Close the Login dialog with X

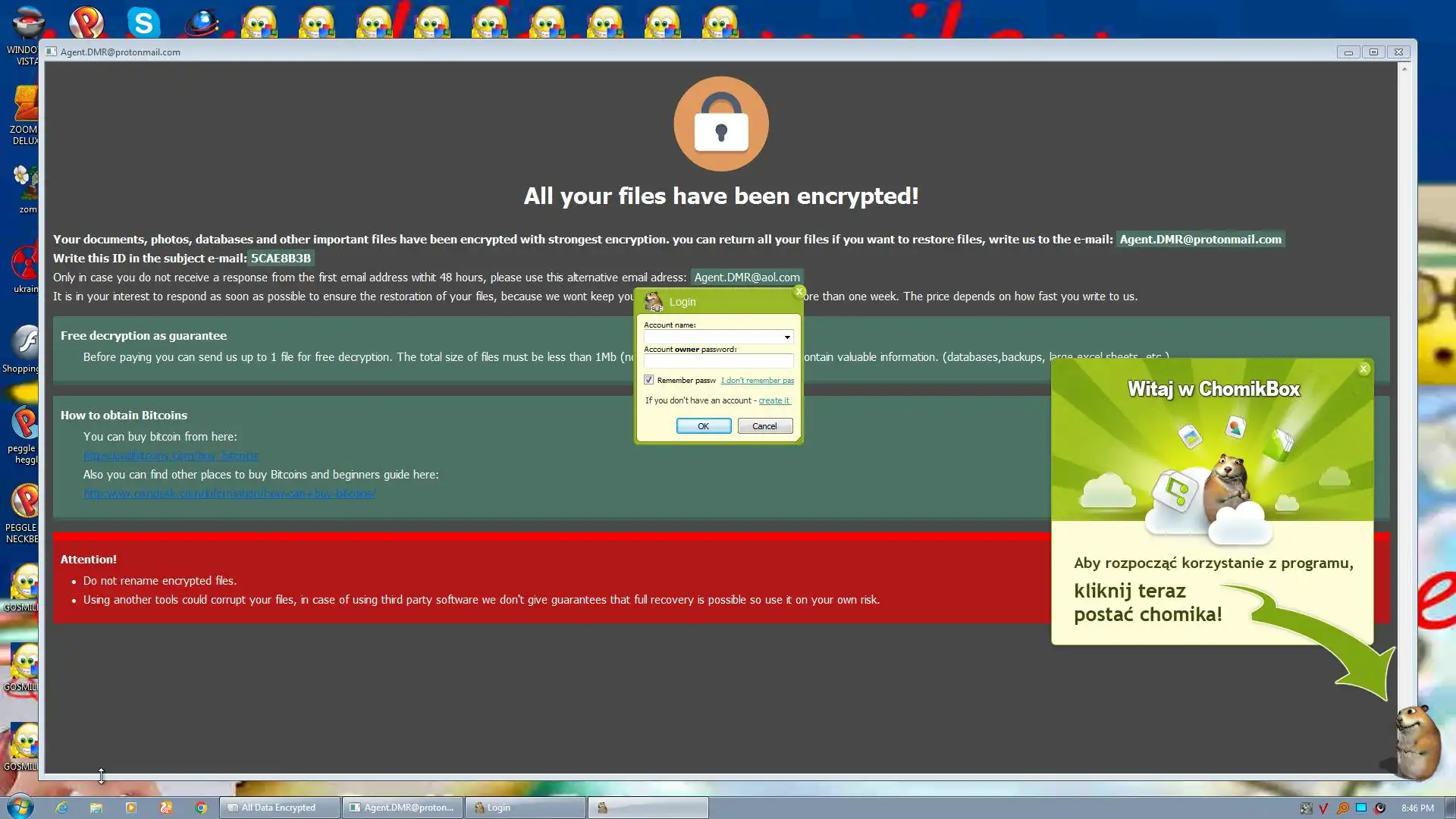tap(799, 291)
